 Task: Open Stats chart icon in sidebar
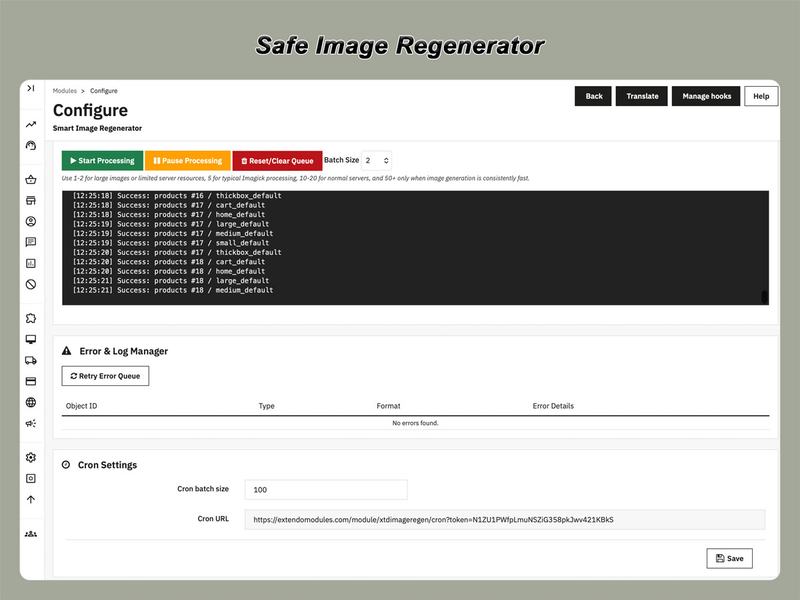tap(31, 263)
